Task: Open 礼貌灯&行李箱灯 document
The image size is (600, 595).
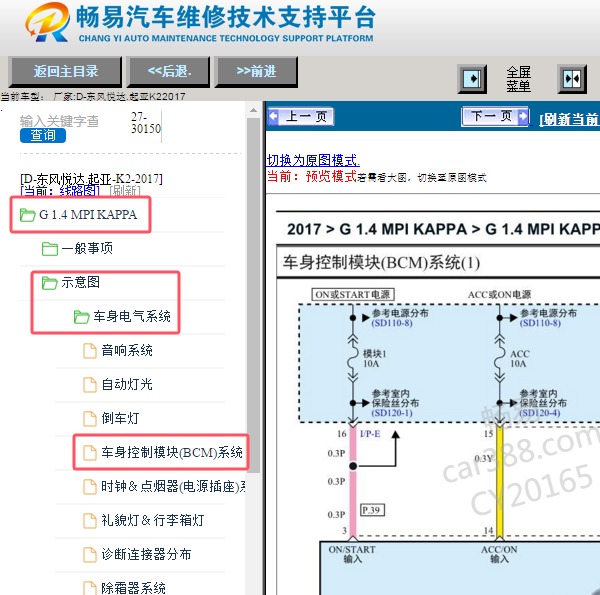Action: coord(152,520)
